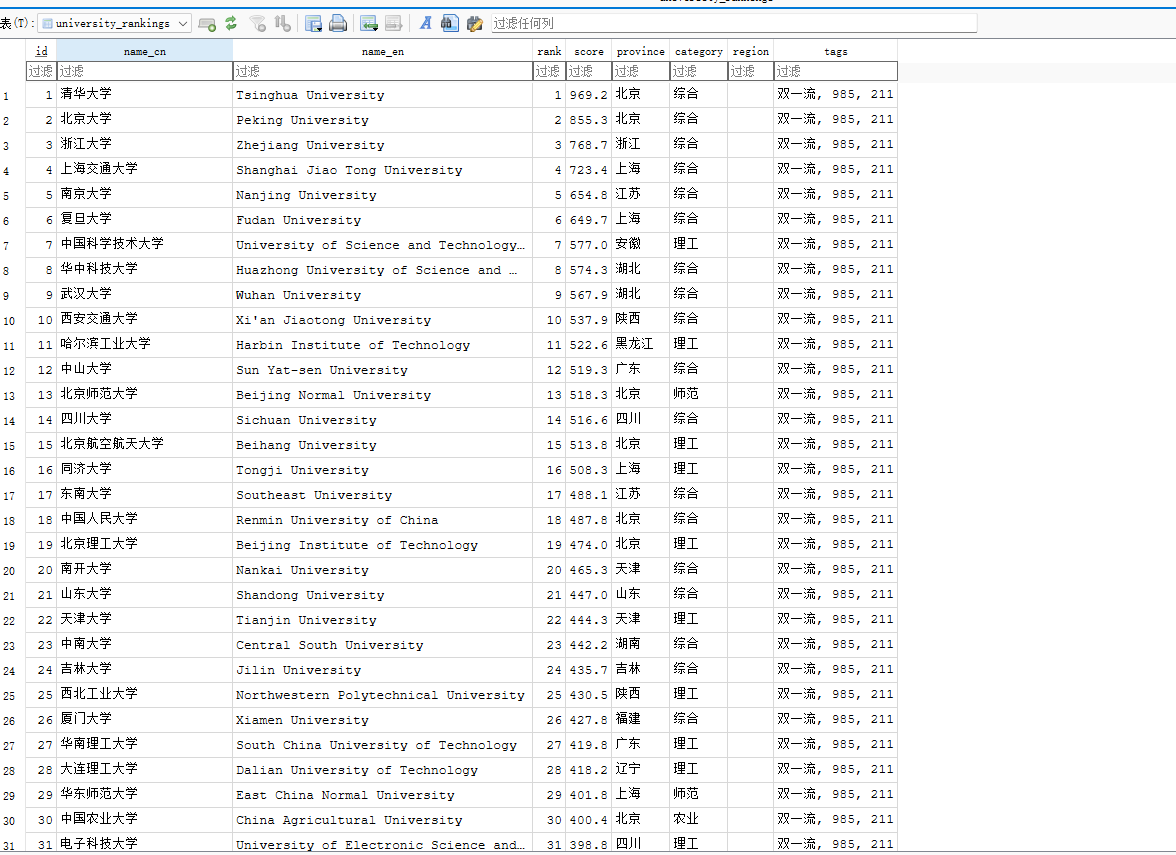
Task: Select the cell '浙江大学'
Action: [145, 144]
